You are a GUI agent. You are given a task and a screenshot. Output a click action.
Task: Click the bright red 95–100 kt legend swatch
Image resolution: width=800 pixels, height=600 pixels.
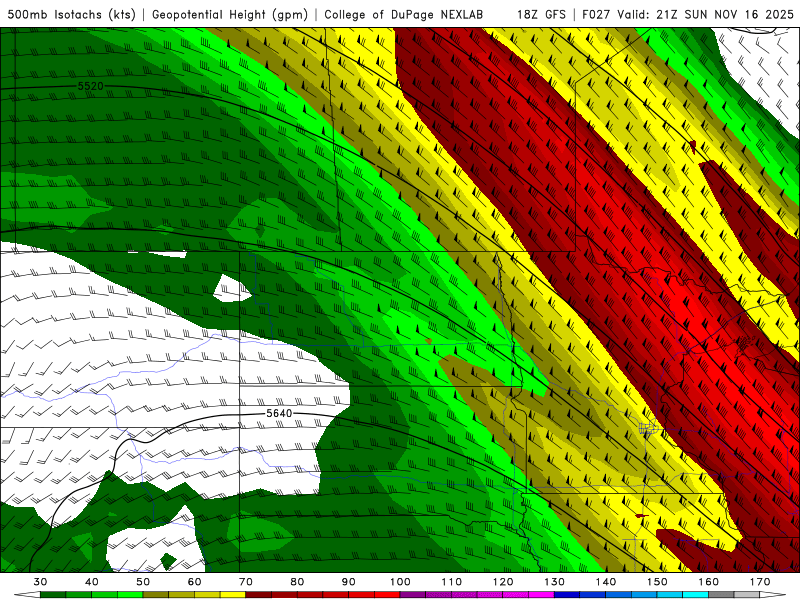387,595
